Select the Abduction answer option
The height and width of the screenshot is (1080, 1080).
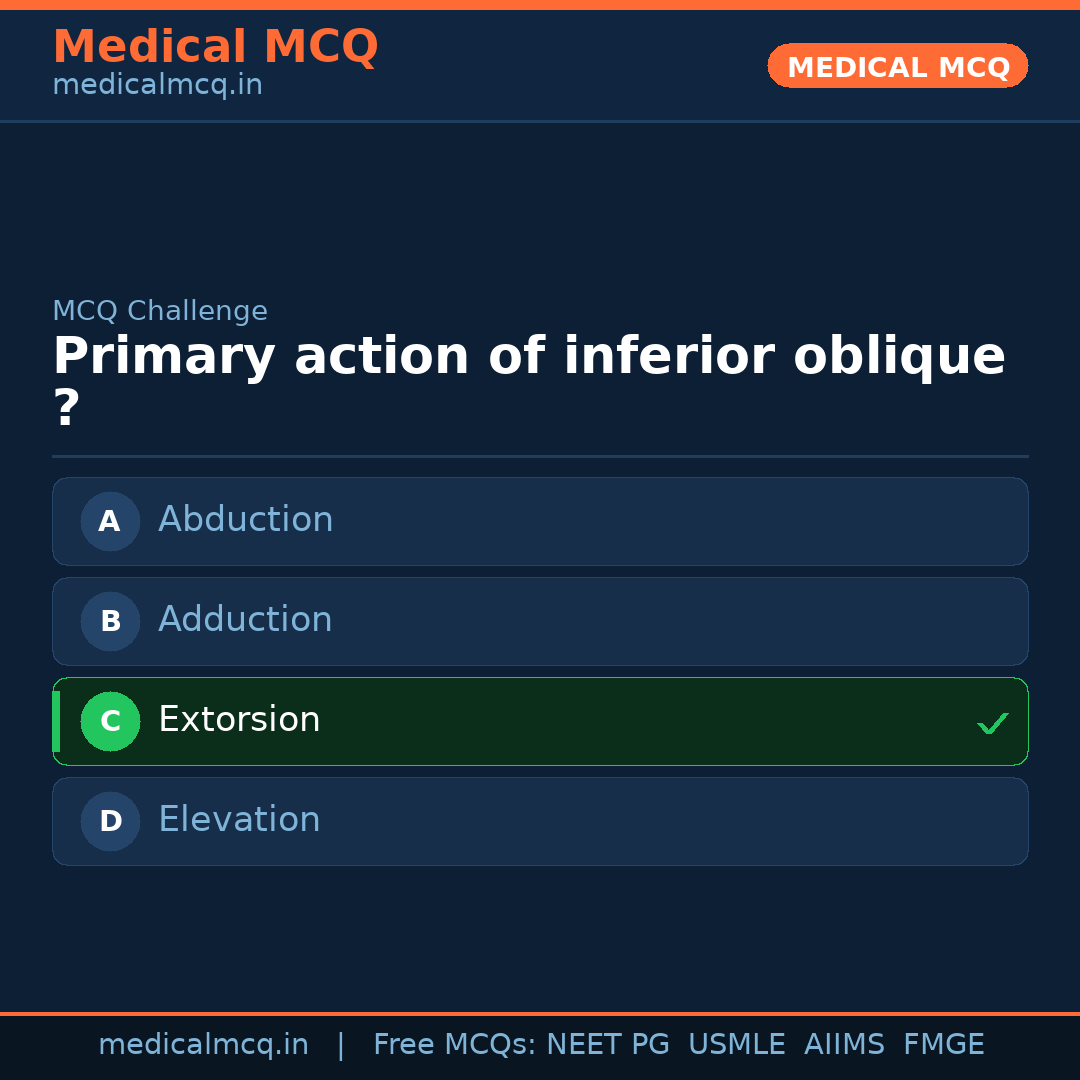pyautogui.click(x=540, y=521)
